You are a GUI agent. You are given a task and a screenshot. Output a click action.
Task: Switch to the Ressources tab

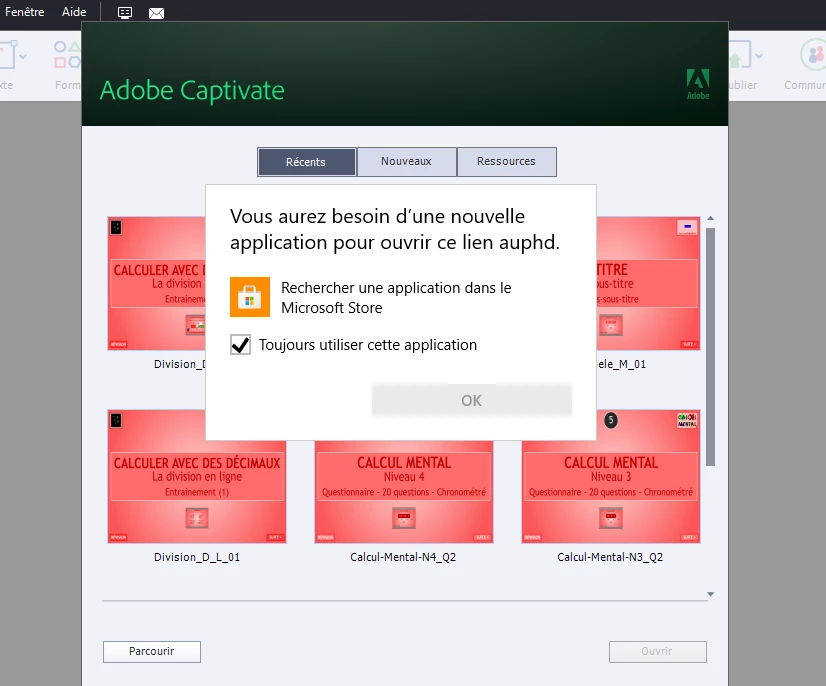click(x=506, y=161)
